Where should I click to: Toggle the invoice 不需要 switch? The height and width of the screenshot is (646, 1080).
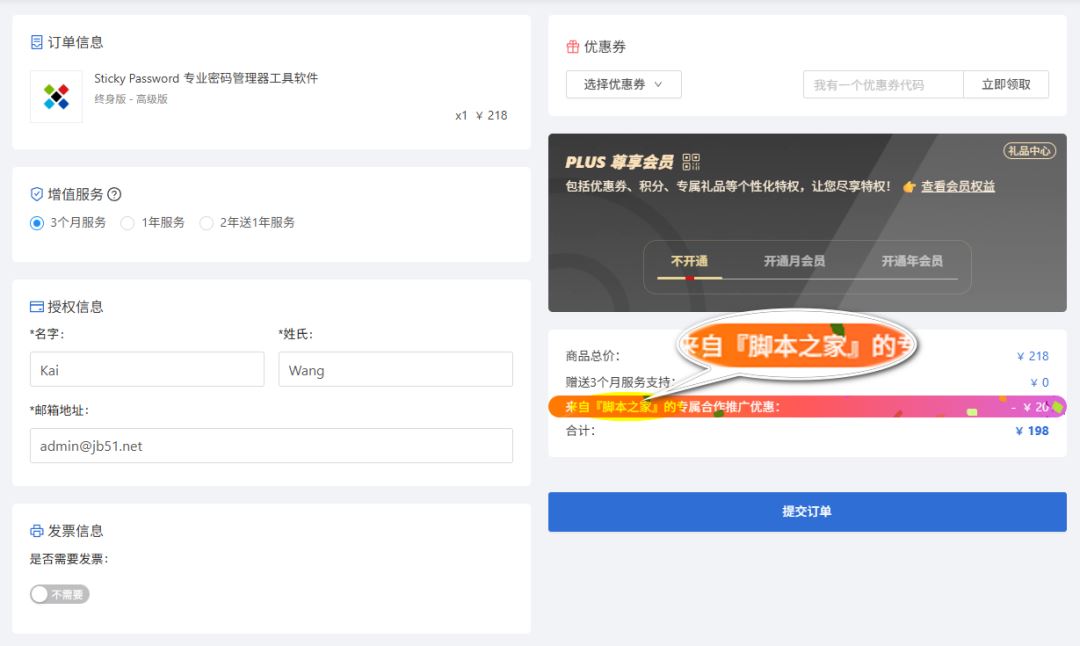click(59, 594)
